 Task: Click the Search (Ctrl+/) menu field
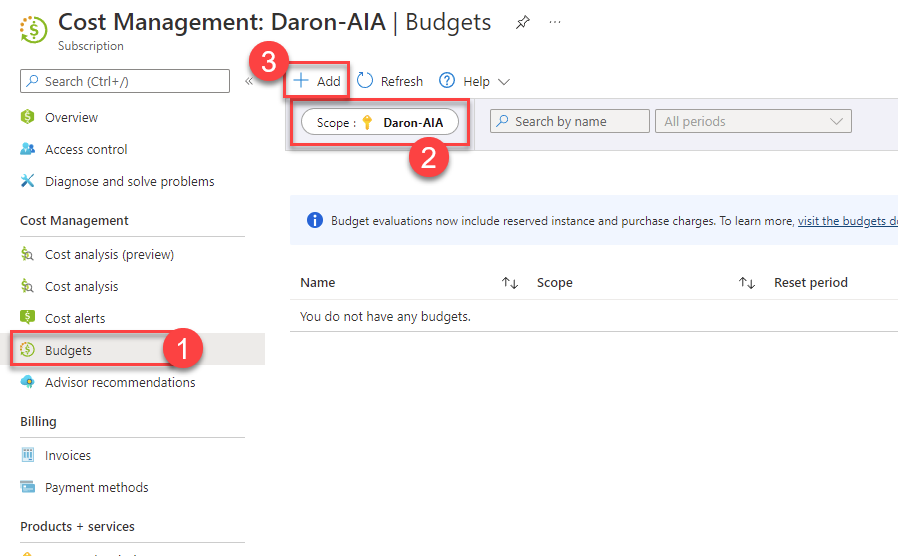(x=125, y=81)
